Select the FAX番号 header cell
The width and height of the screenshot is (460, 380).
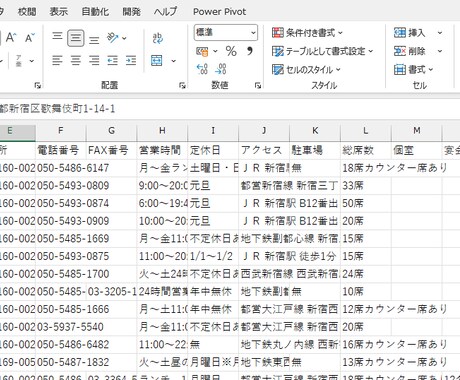[x=112, y=150]
